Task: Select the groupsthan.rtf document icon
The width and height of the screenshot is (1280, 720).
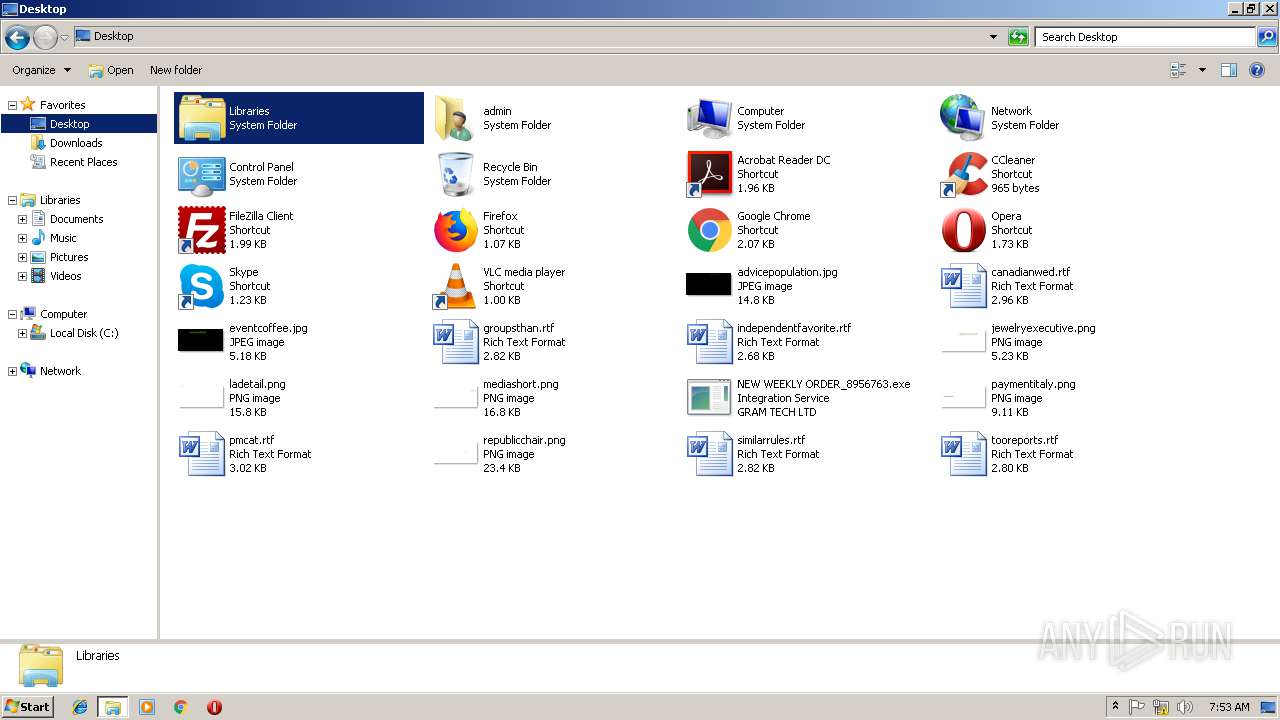Action: 455,342
